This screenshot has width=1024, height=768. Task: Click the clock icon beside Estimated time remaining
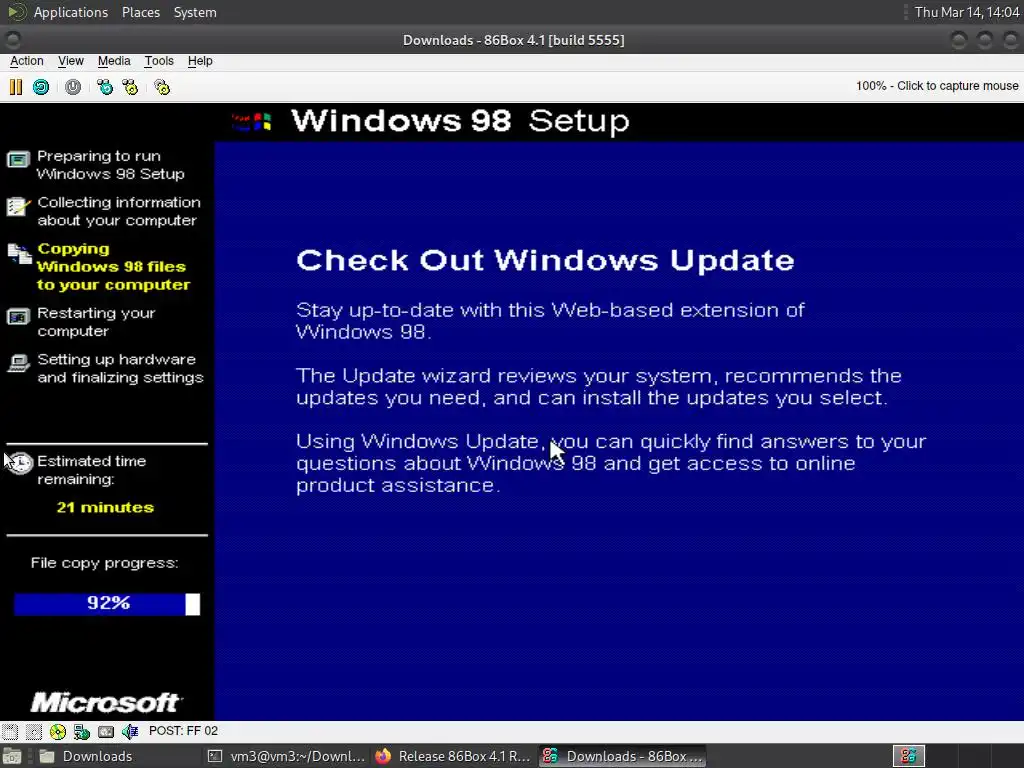[20, 462]
